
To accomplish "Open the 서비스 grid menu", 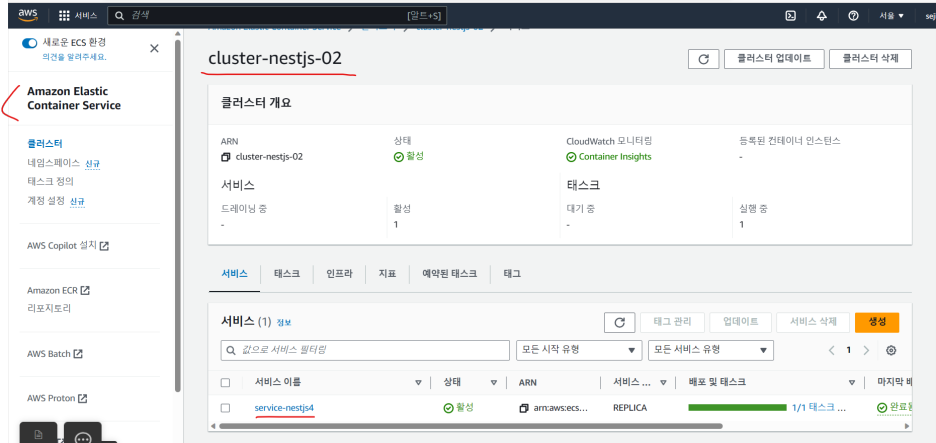I will (x=78, y=16).
